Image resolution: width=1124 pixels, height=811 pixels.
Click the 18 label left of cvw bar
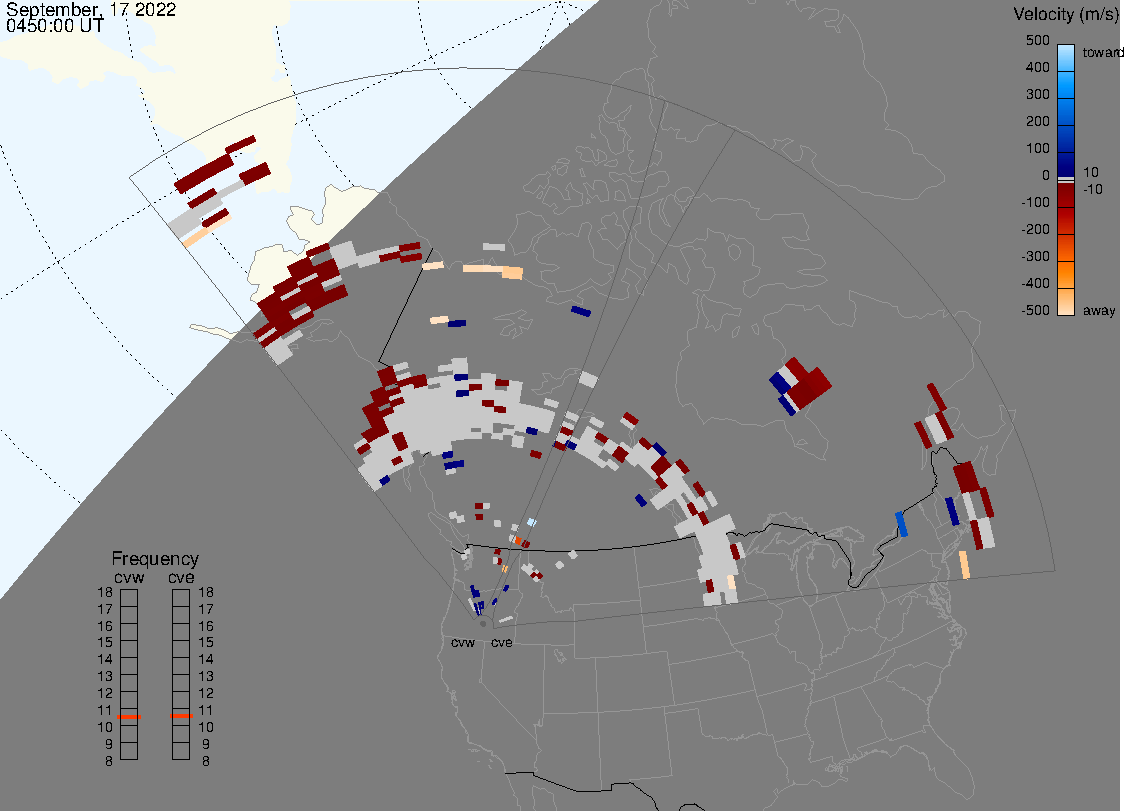(105, 592)
